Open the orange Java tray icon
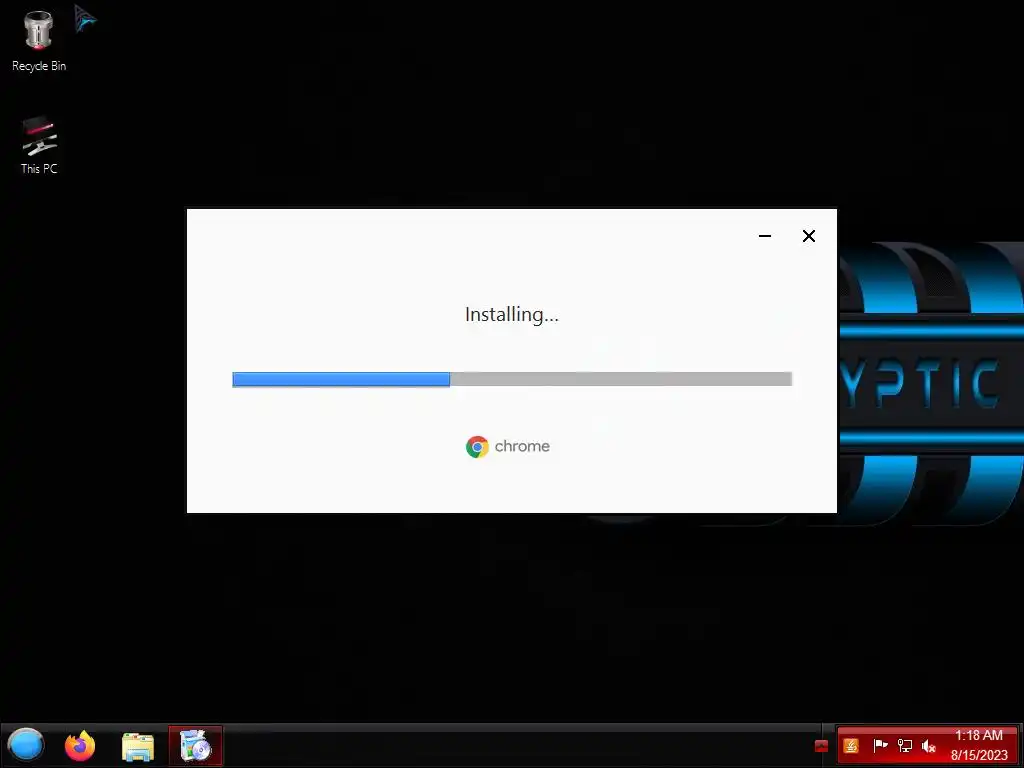 [850, 746]
